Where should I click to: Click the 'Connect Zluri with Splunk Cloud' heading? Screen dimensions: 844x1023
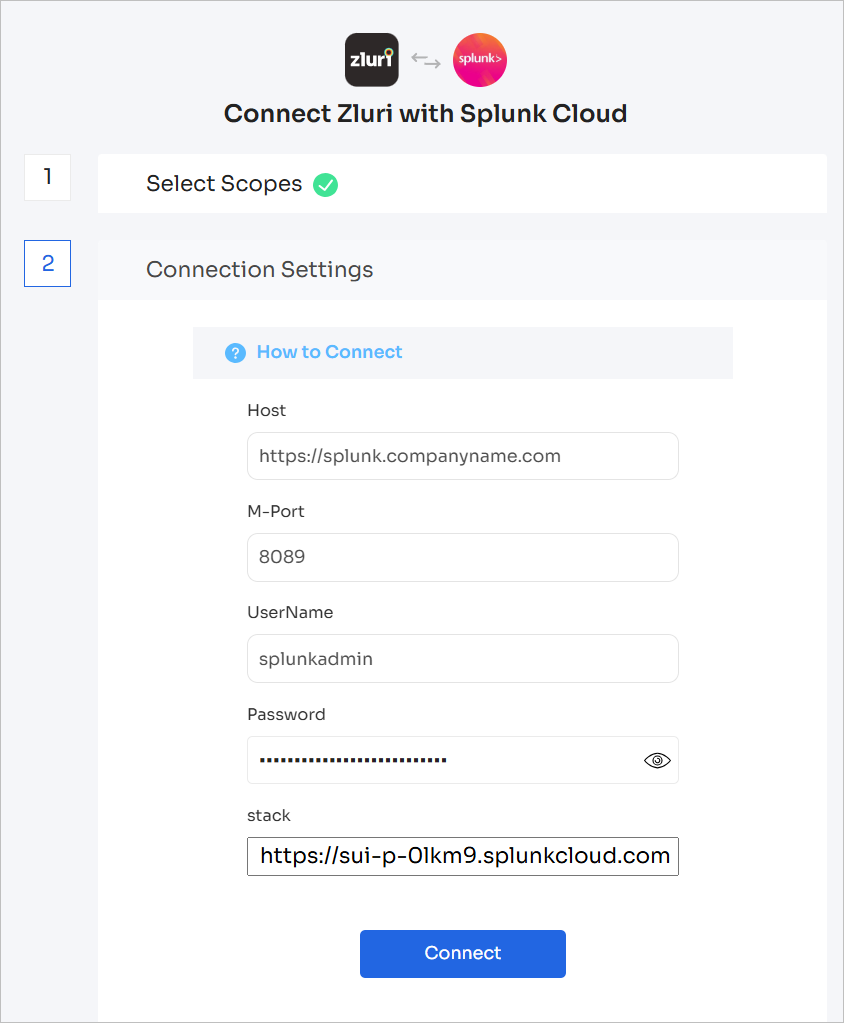click(x=425, y=114)
